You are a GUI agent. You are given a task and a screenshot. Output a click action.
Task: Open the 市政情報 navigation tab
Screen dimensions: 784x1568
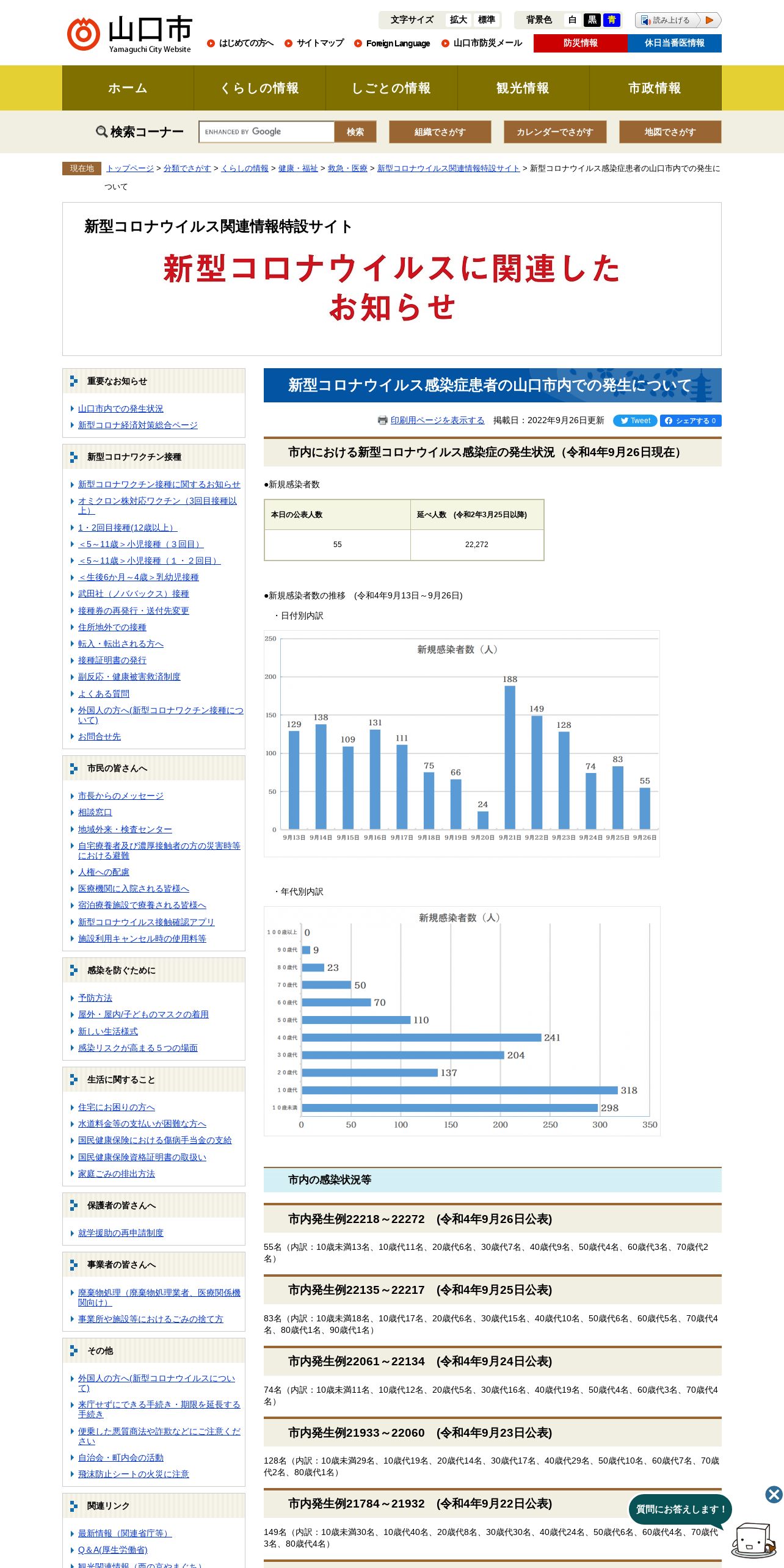click(x=655, y=88)
